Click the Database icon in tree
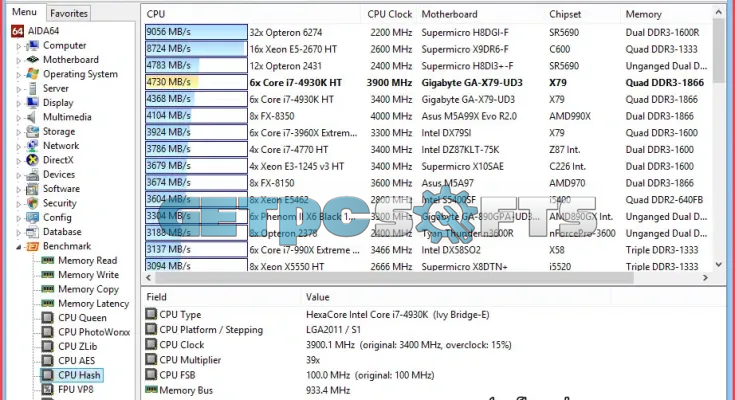 32,232
